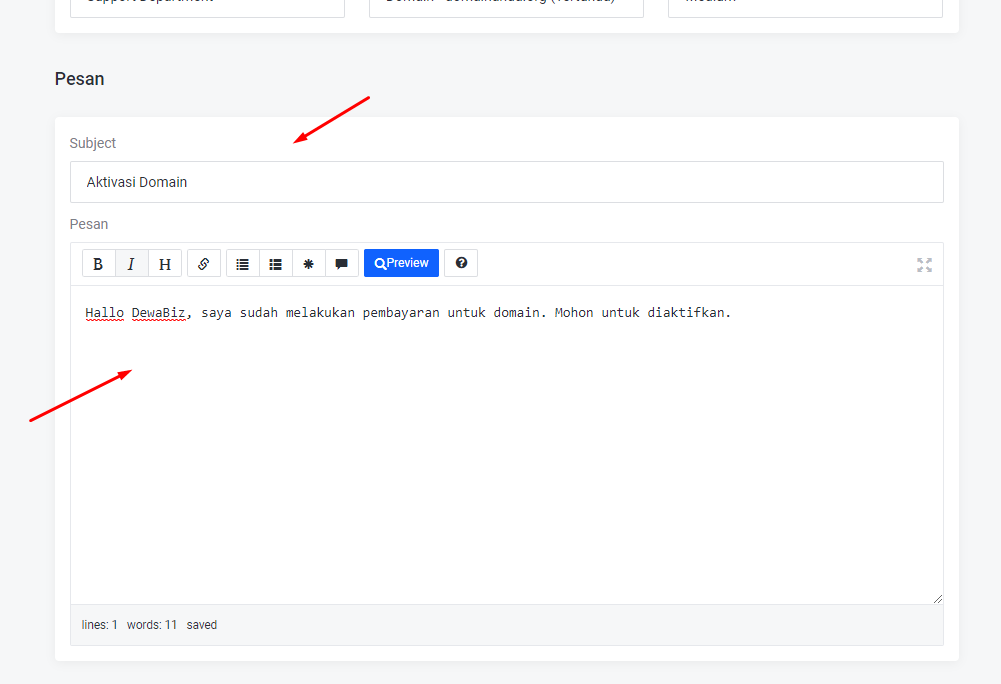Click the misspelled word DewaBiz in the message
Image resolution: width=1001 pixels, height=684 pixels.
[158, 313]
